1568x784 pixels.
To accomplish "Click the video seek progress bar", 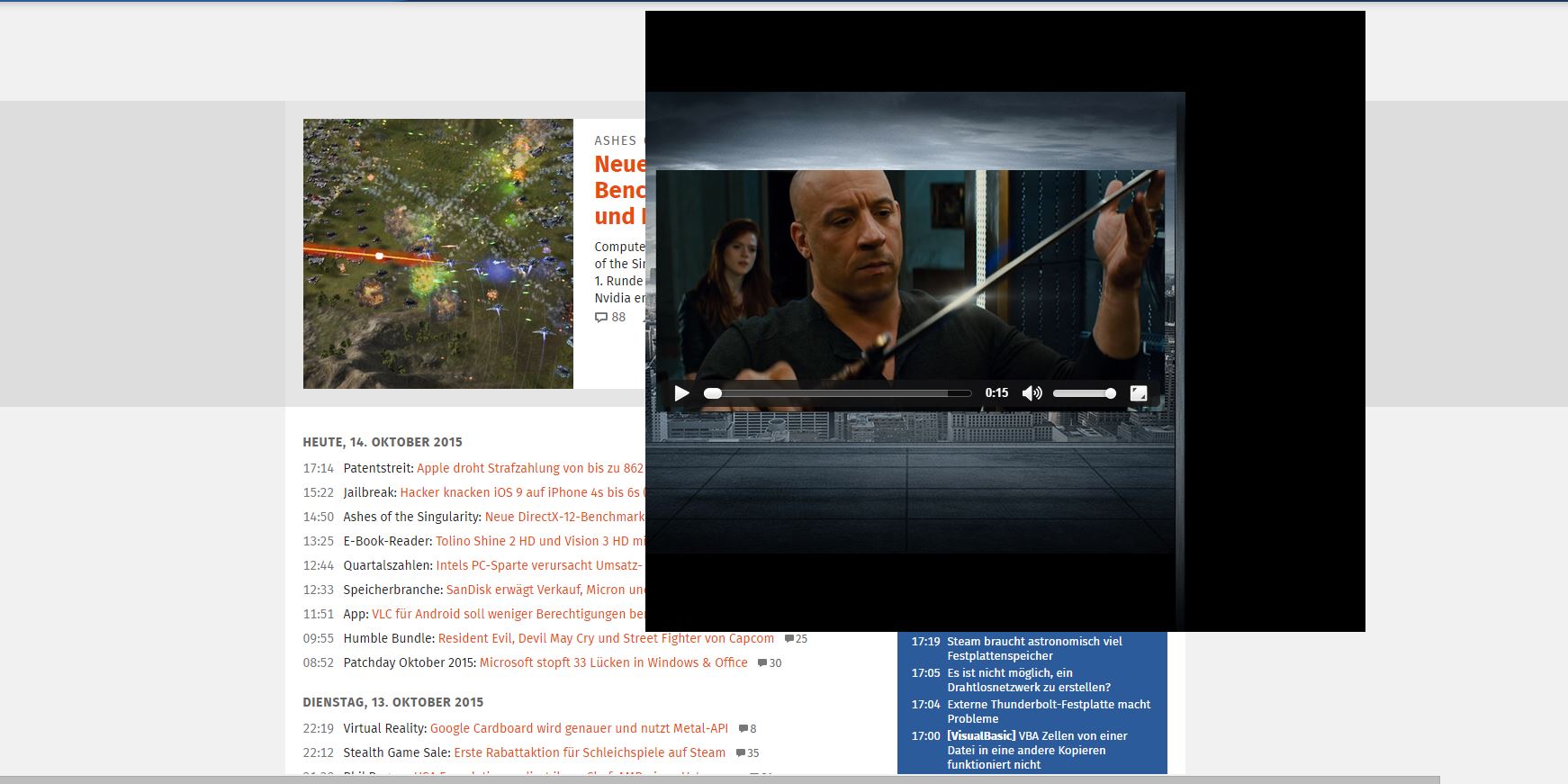I will (838, 393).
